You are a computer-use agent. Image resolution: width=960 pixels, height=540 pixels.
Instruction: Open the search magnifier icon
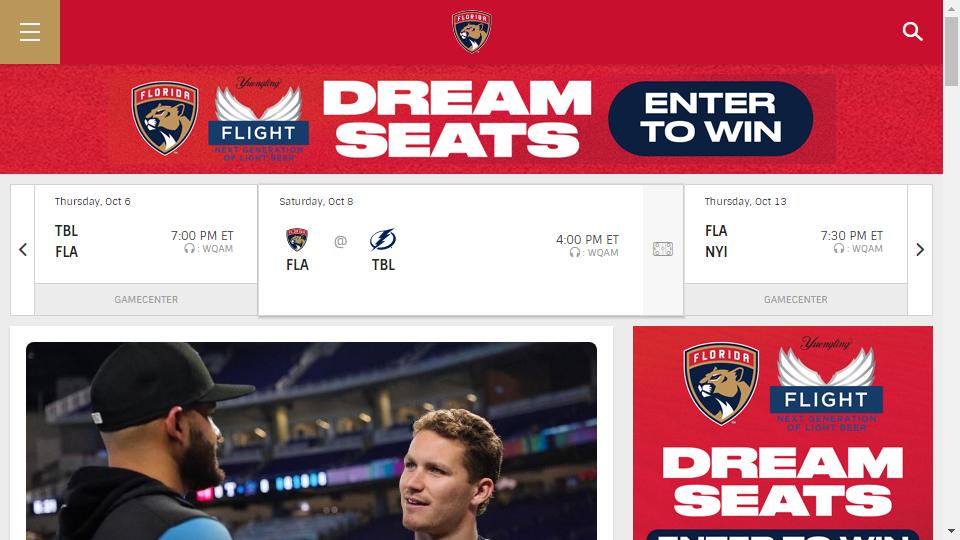pos(912,31)
